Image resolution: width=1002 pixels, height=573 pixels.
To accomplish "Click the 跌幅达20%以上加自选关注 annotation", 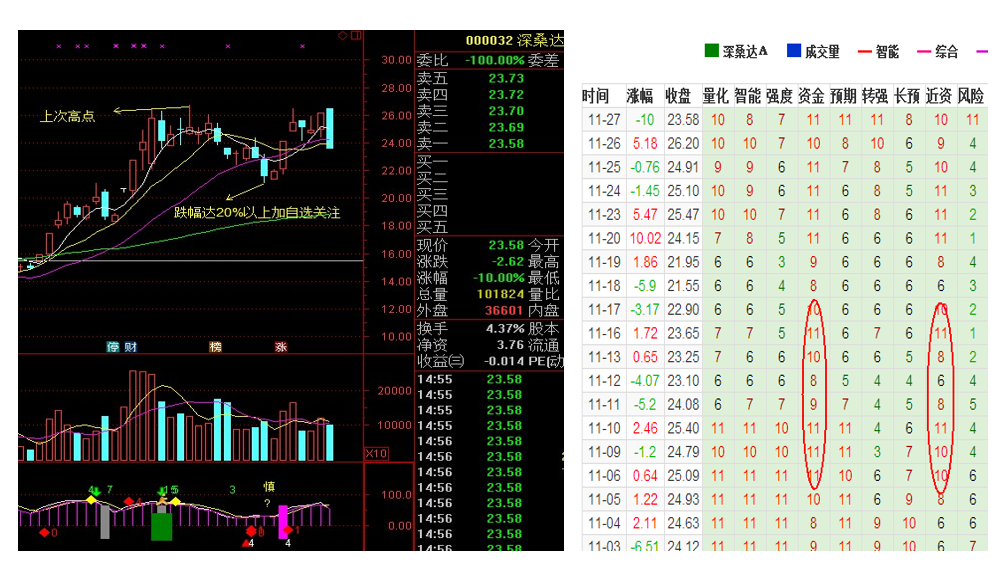I will click(257, 212).
